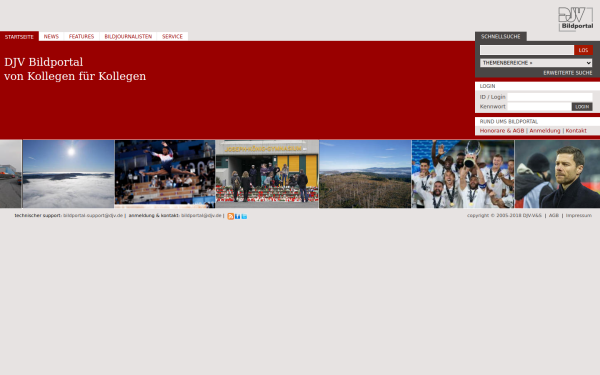Open the AGB footer link
This screenshot has height=375, width=600.
tap(554, 215)
